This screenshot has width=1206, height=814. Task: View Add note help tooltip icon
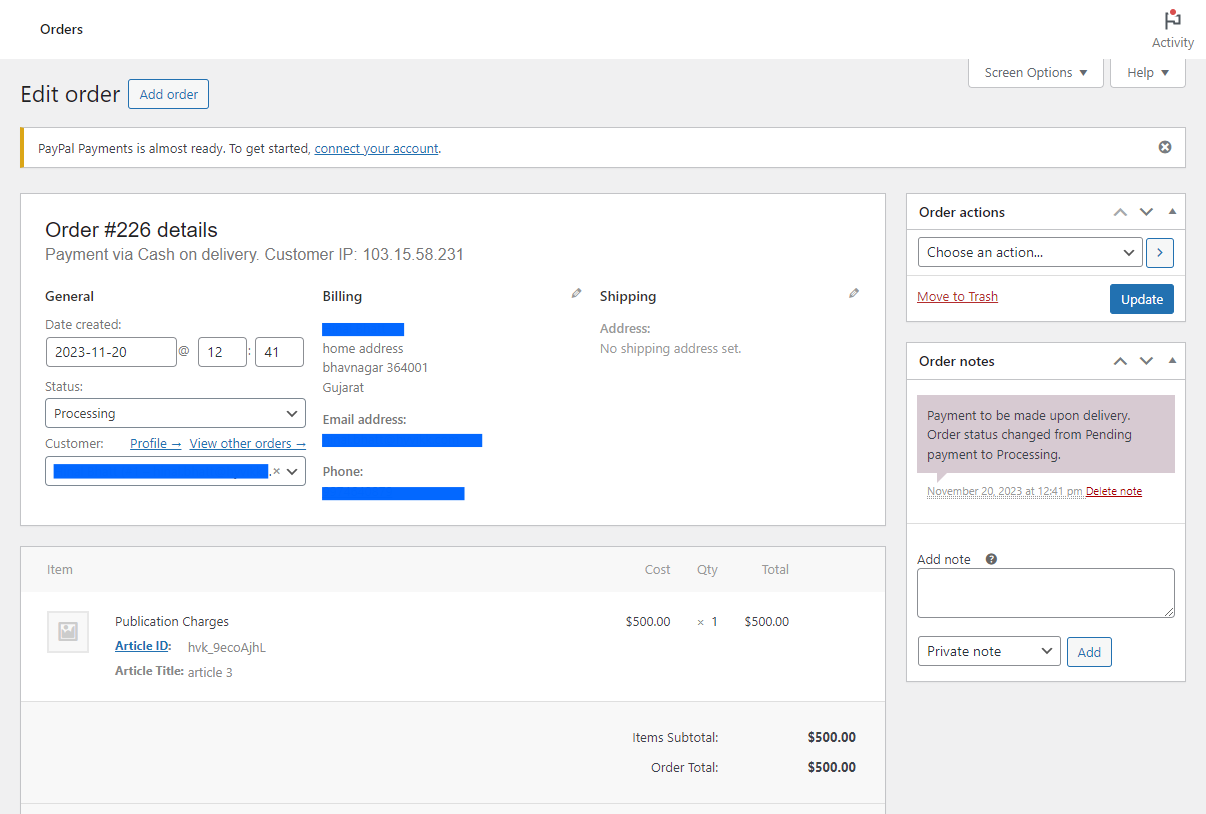click(991, 558)
